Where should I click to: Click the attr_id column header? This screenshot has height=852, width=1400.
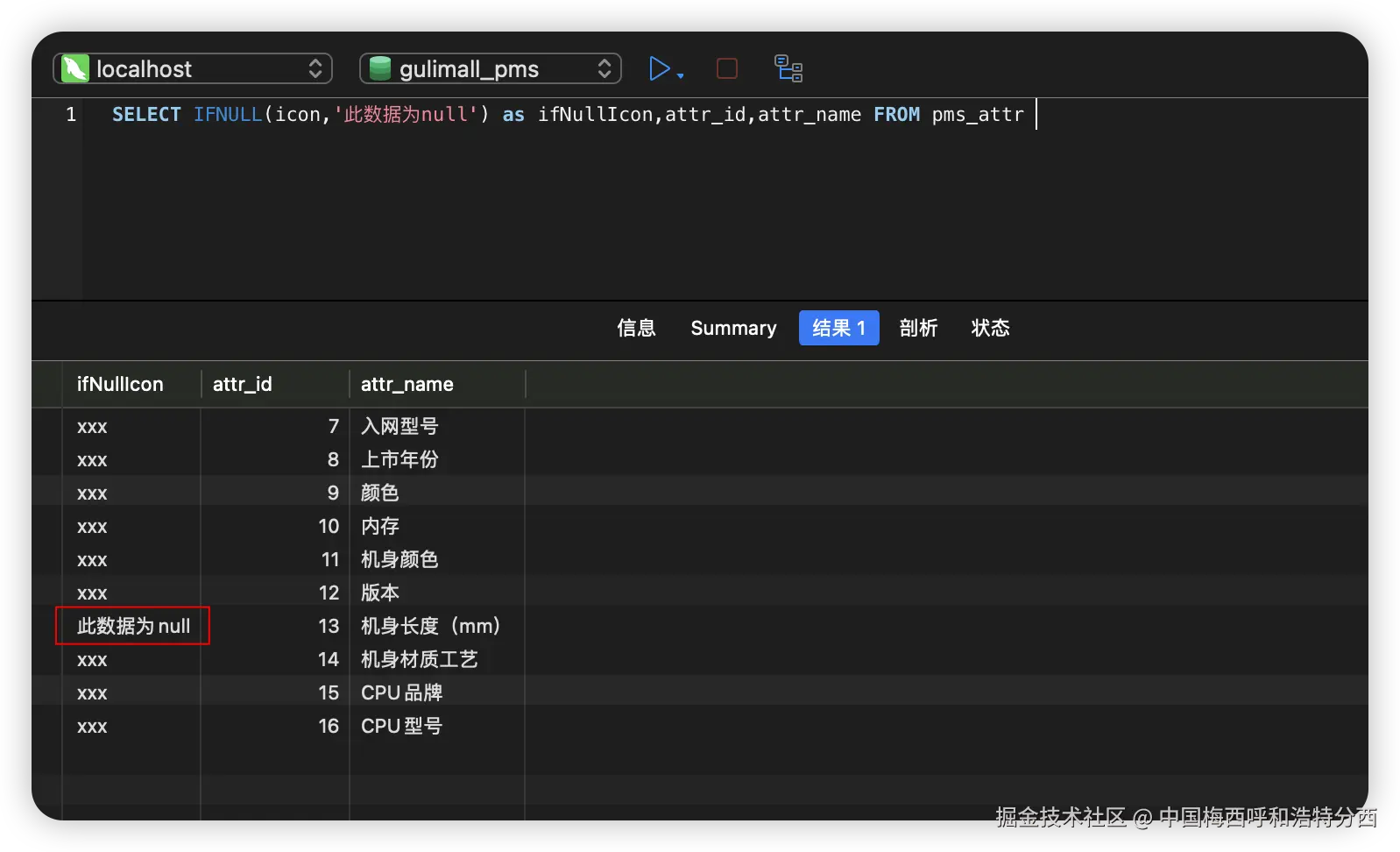tap(275, 384)
